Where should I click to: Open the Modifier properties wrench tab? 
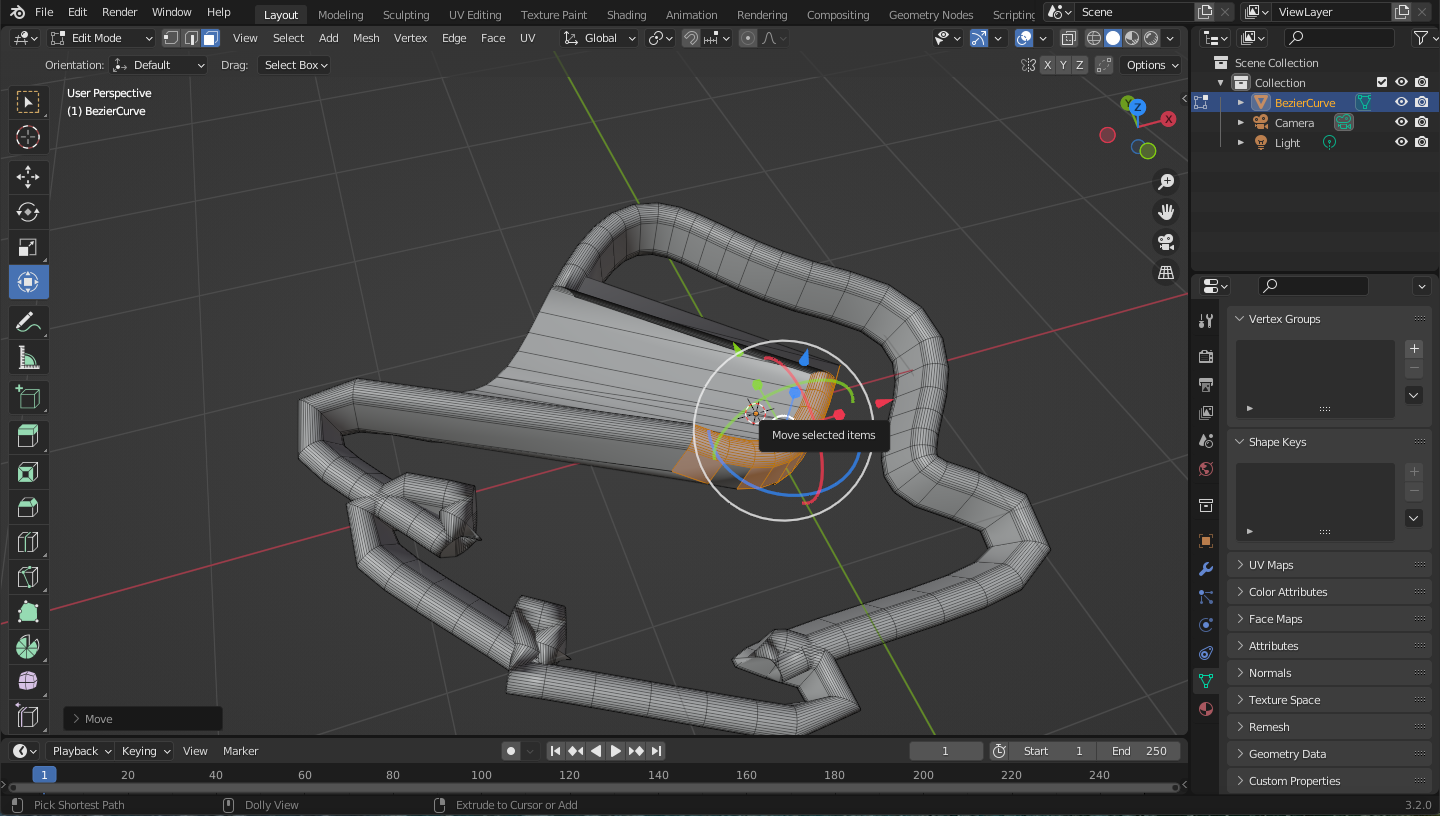[x=1206, y=569]
